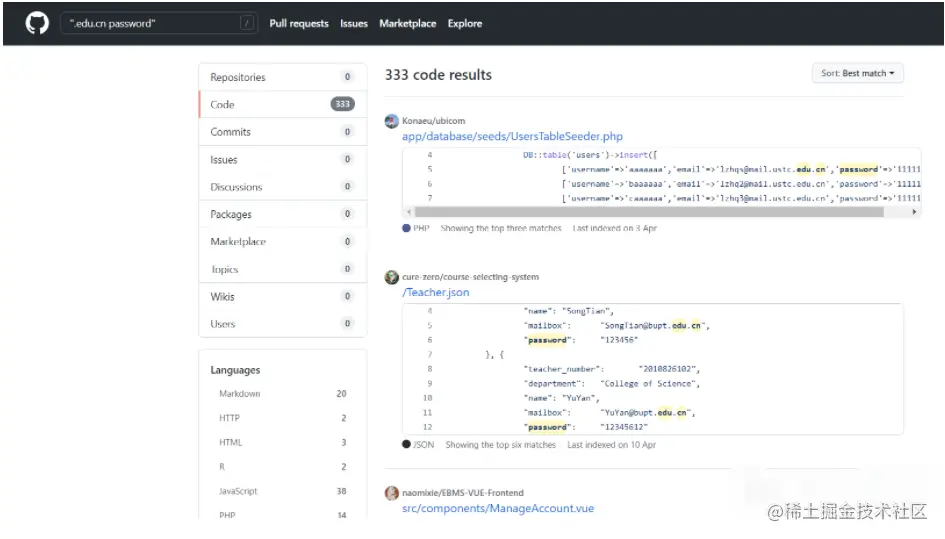Click the "SongTian@bupt.edu.cn" mailbox value
The image size is (945, 539).
[x=653, y=326]
